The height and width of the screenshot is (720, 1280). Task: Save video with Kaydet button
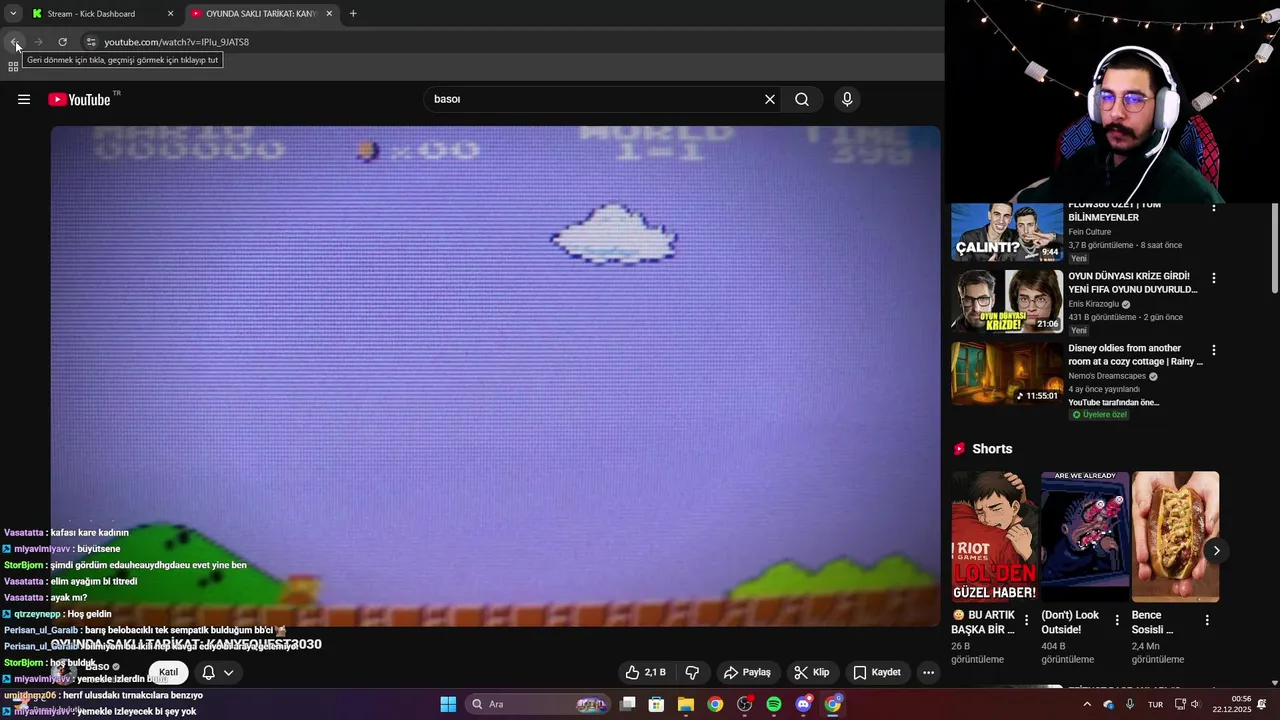(877, 672)
